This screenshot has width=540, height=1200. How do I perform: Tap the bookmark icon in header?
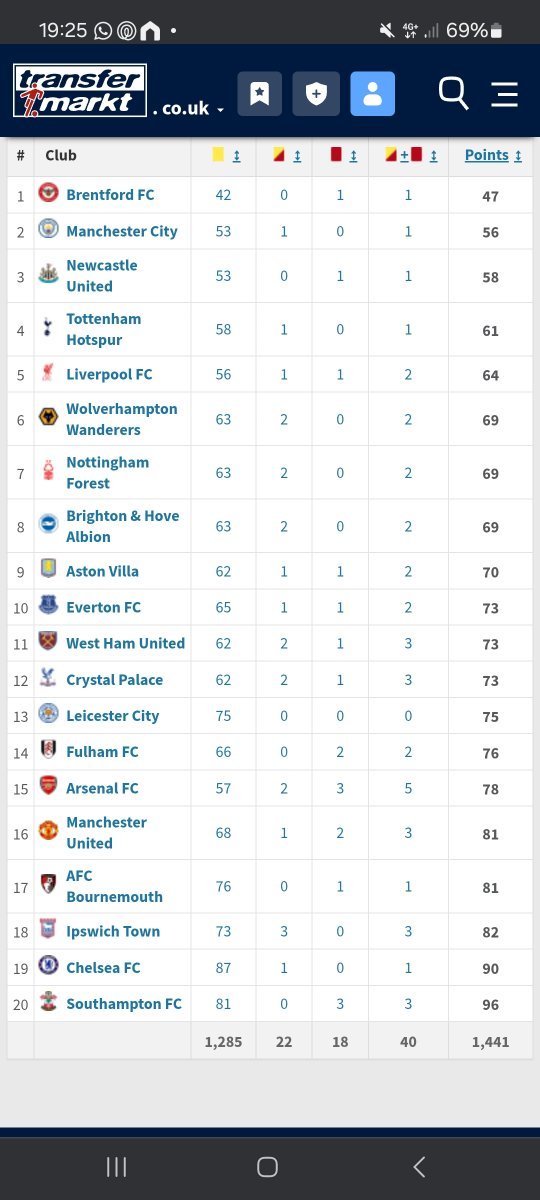pos(259,94)
